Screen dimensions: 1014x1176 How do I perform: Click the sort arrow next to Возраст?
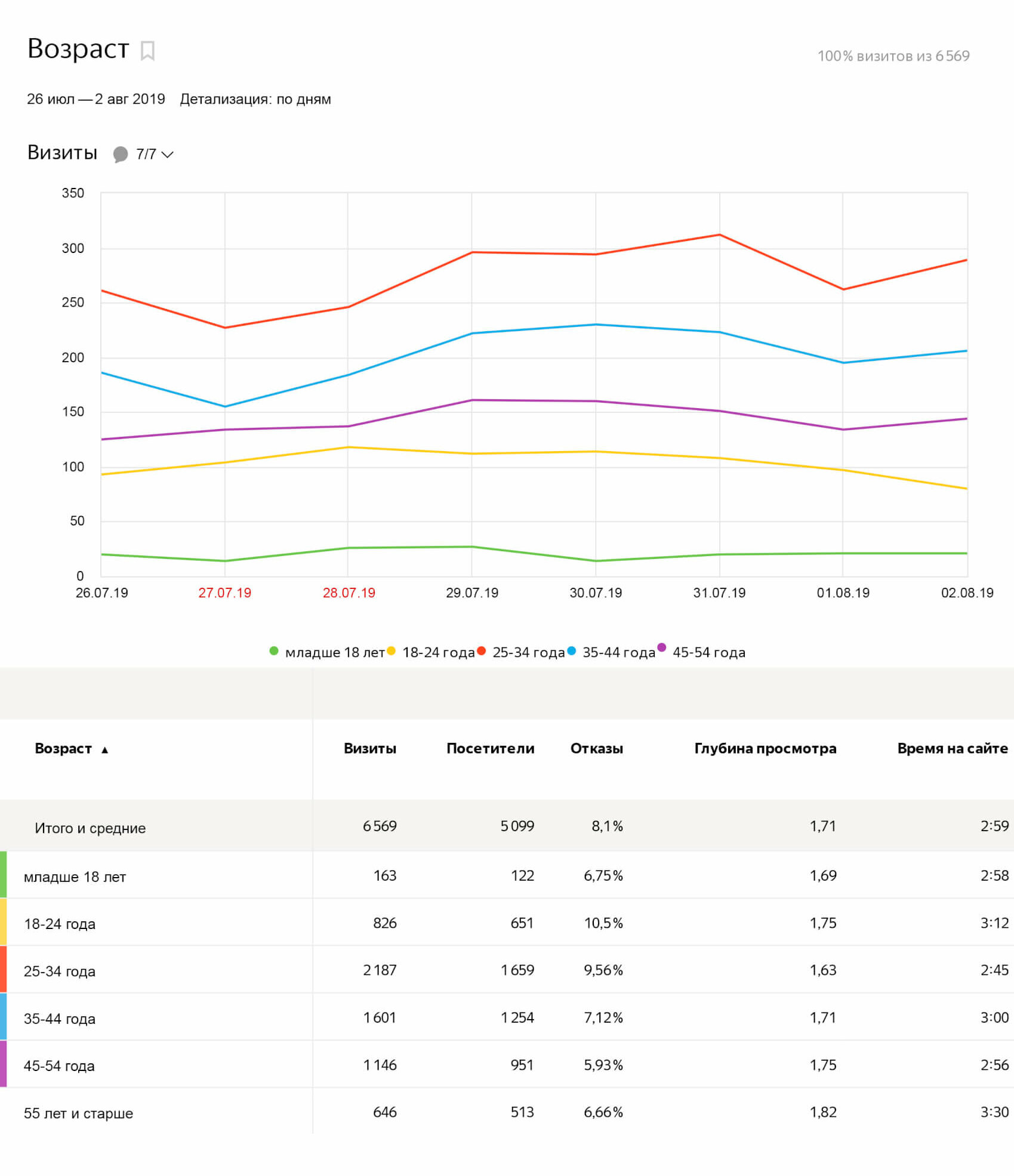pyautogui.click(x=105, y=749)
